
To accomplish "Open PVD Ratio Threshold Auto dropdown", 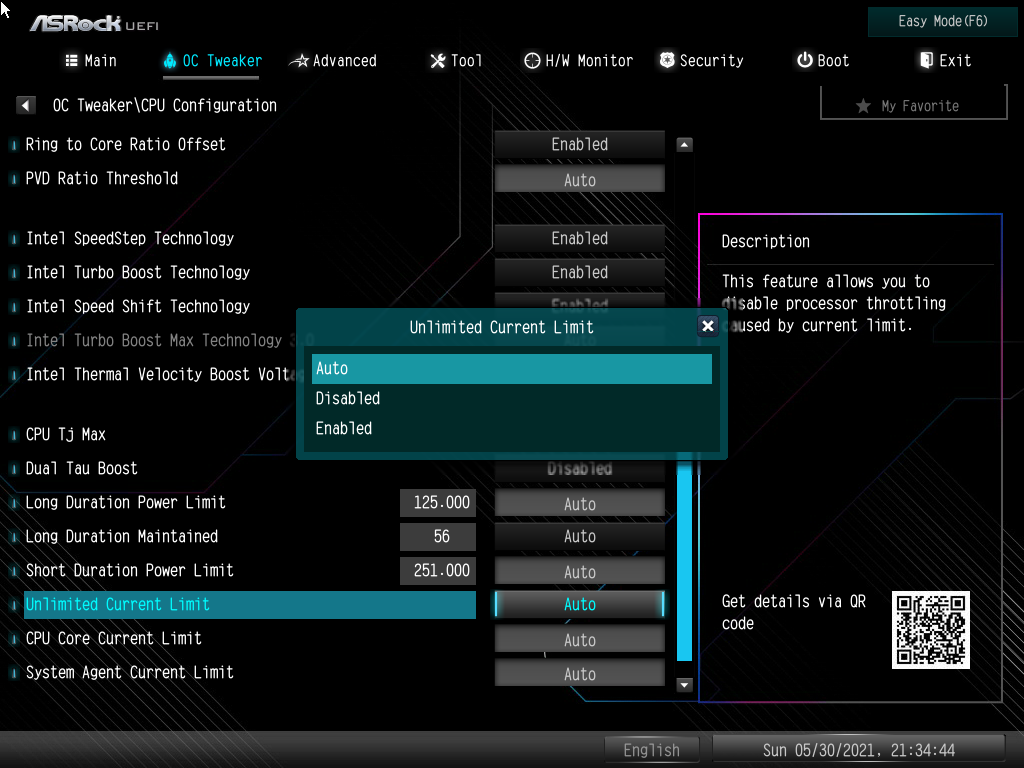I will point(579,179).
